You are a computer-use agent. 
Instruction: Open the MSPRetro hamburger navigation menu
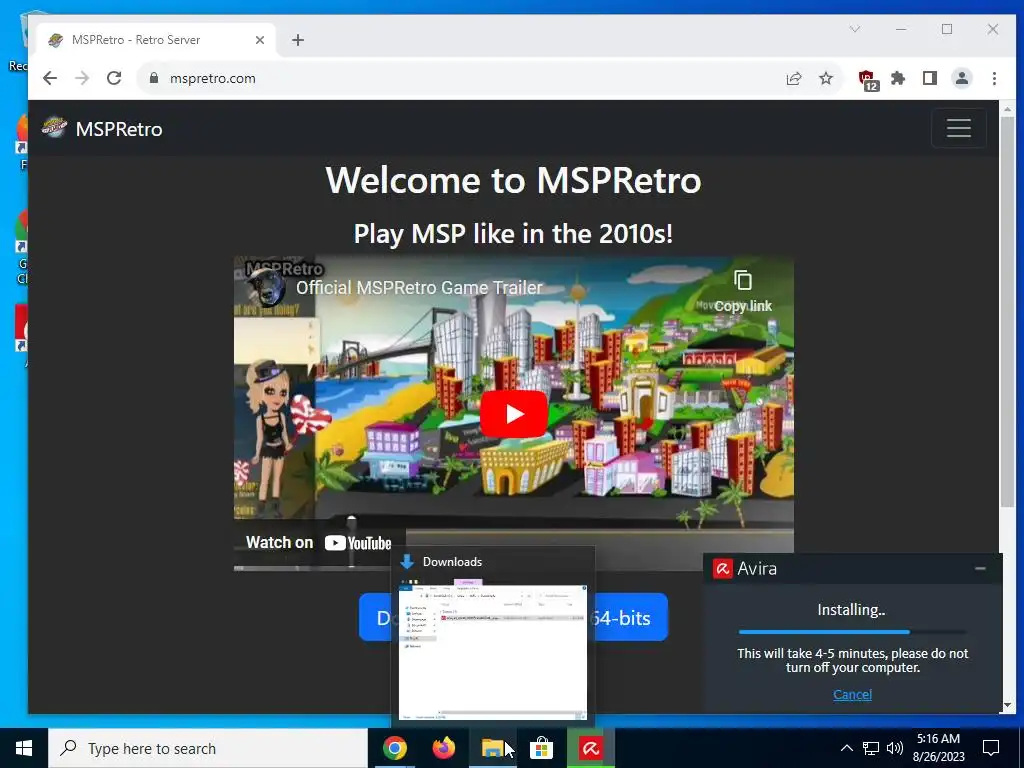point(959,128)
